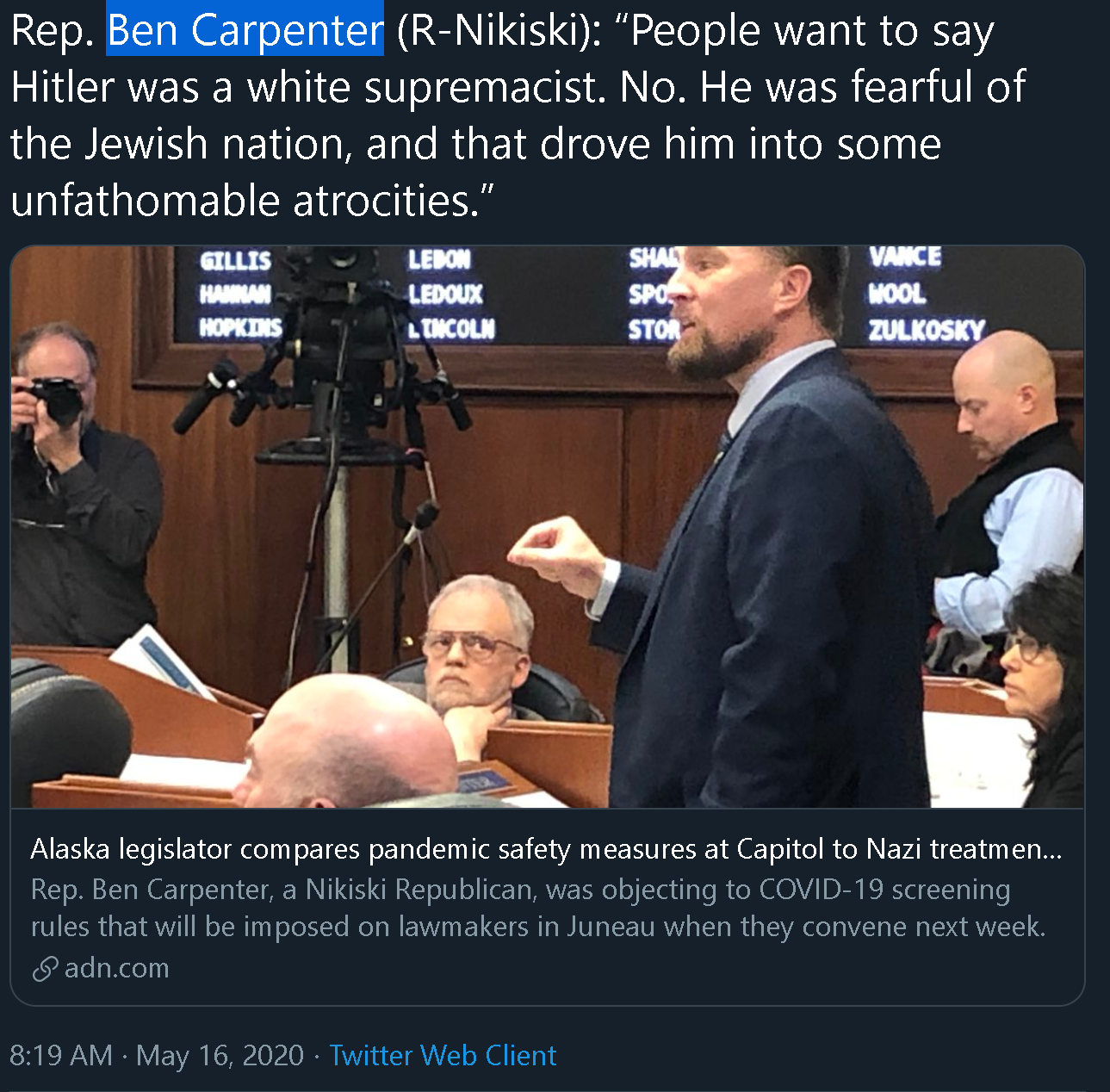
Task: Click the 8:19 AM timestamp
Action: 61,1055
